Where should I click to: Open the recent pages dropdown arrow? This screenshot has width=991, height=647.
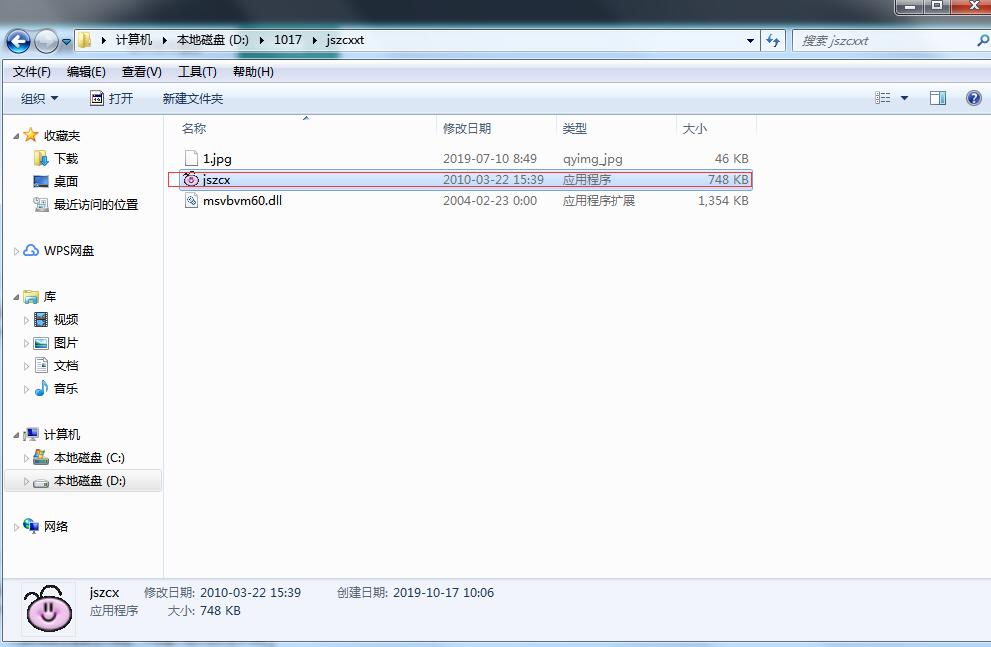pyautogui.click(x=66, y=42)
